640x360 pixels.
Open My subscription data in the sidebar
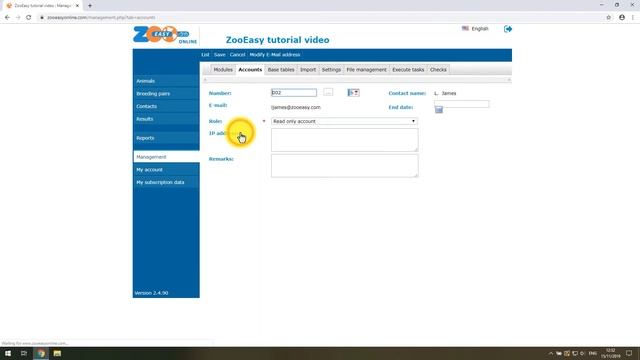click(166, 182)
